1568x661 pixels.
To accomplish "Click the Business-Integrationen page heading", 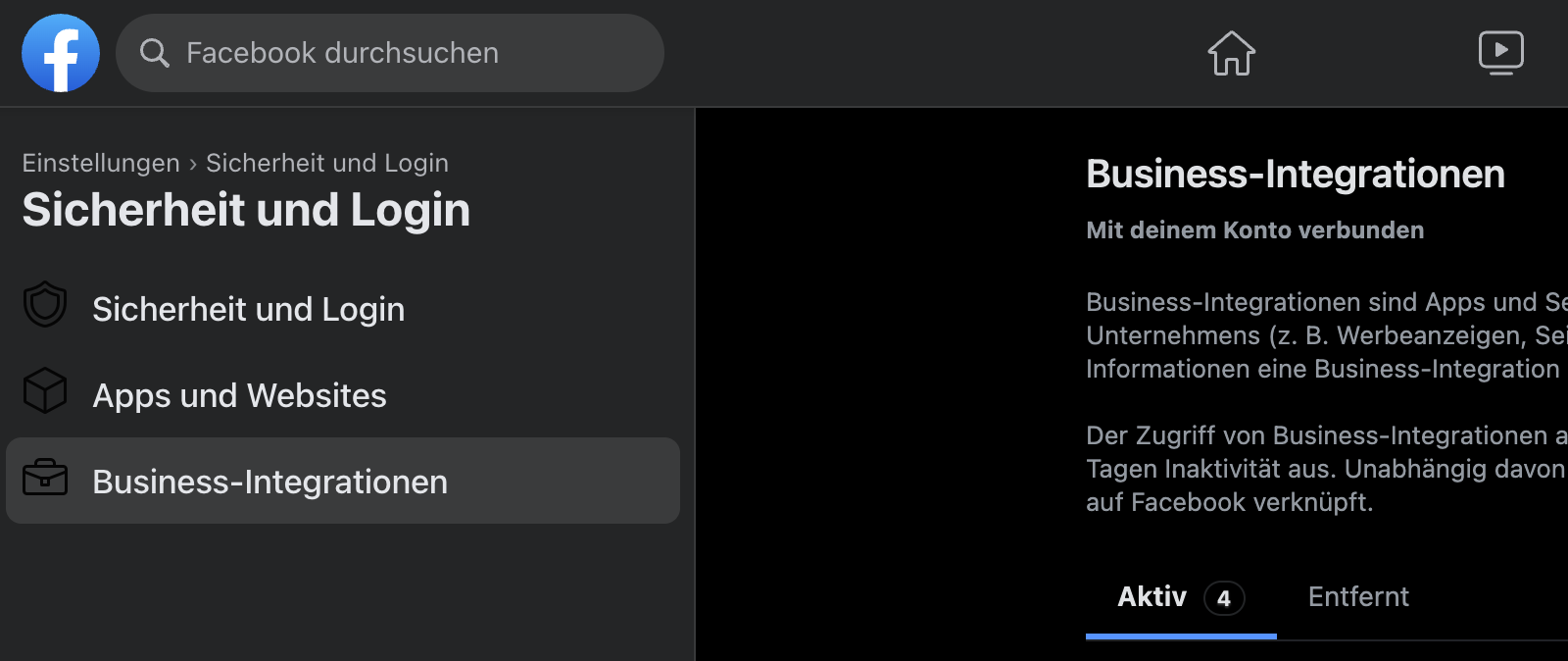I will 1296,175.
